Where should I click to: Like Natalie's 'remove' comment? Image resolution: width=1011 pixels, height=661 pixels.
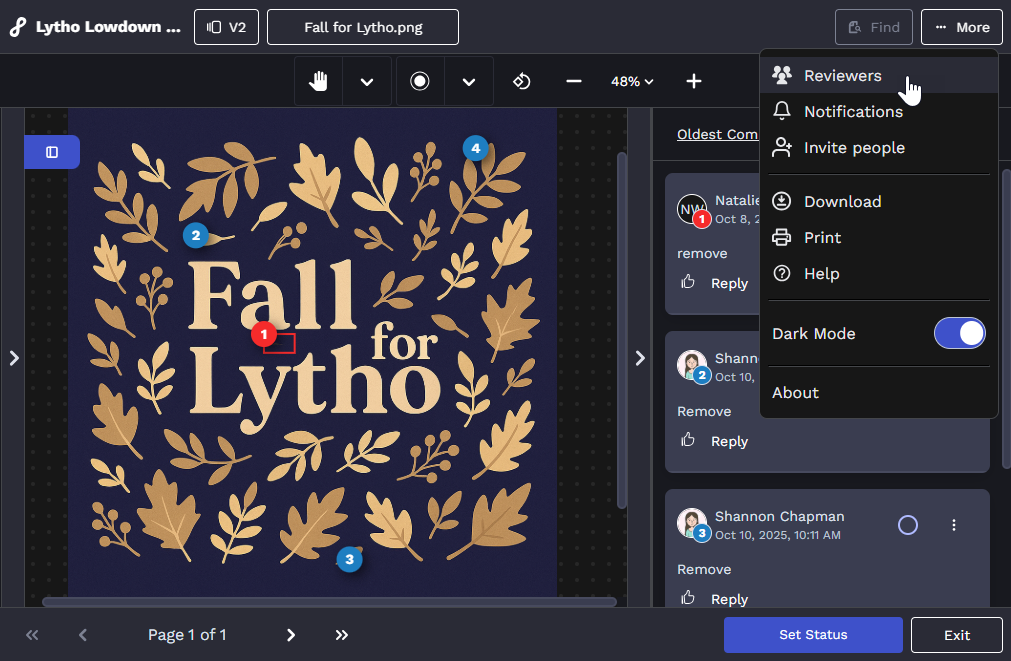point(688,282)
